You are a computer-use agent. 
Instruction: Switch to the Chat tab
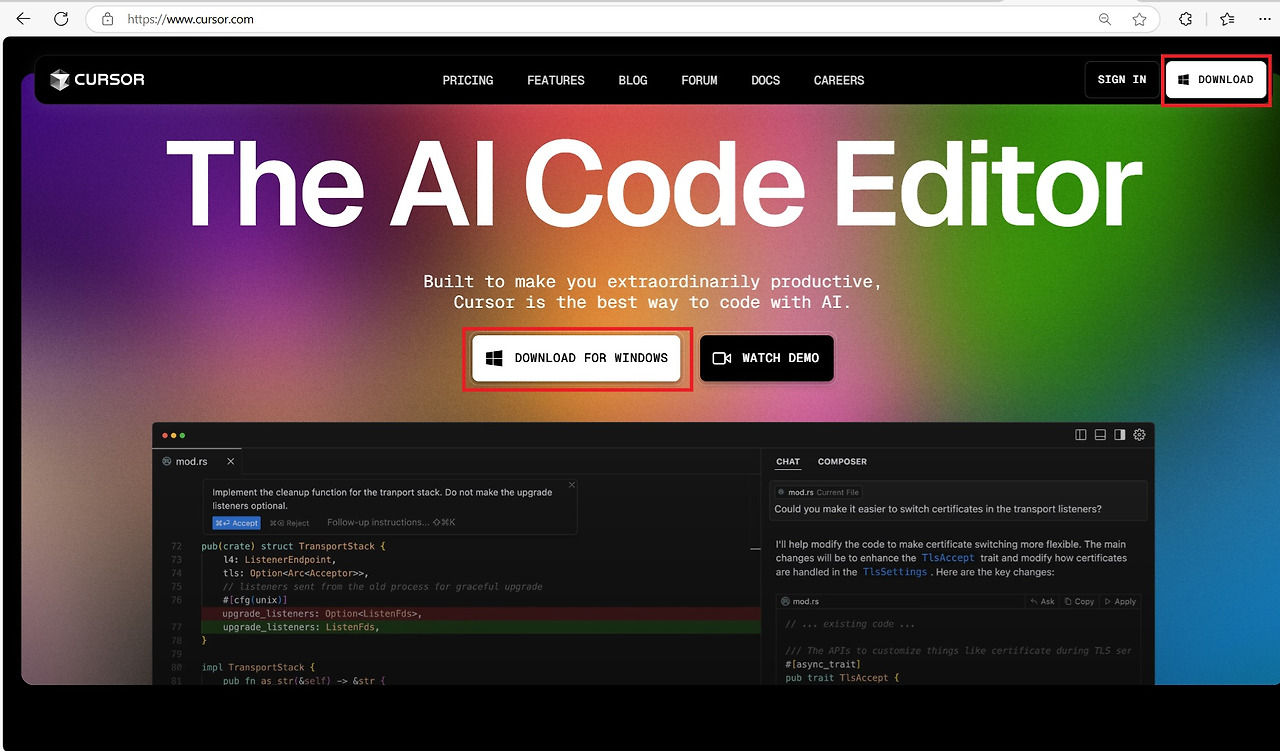(x=788, y=462)
